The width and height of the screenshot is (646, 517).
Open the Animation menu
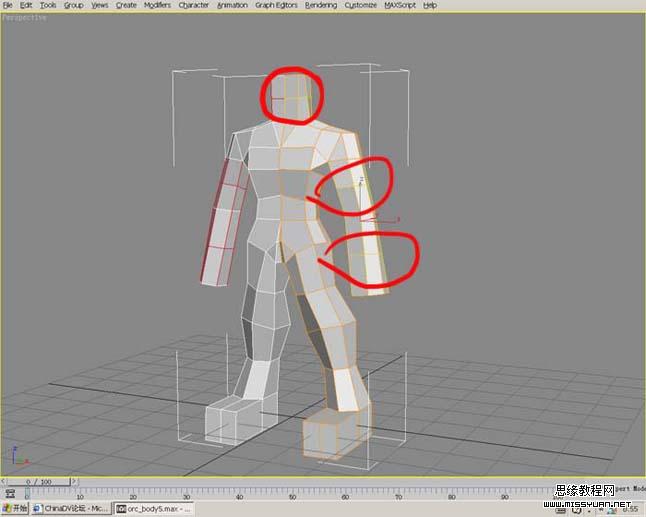click(232, 5)
